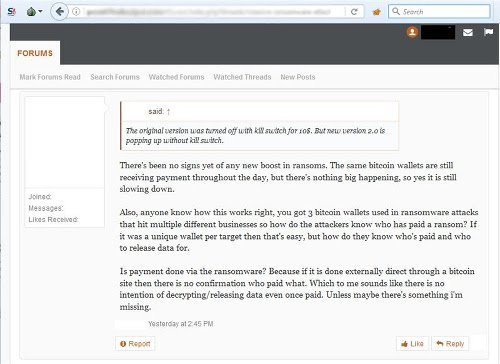Click the Joined label in profile panel
The image size is (500, 364).
[x=40, y=197]
